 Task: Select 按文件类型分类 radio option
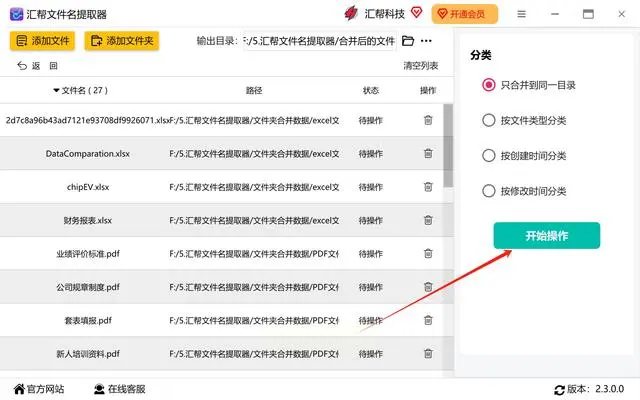(489, 120)
